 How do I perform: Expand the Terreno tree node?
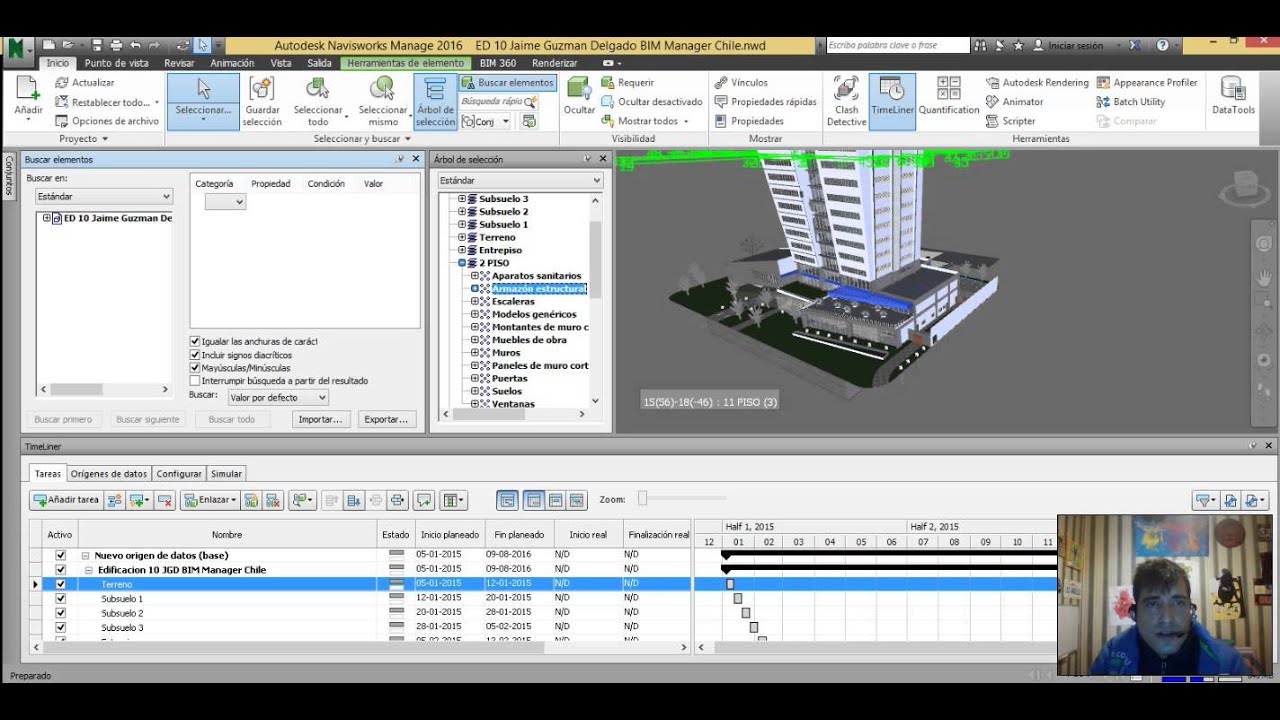pos(462,237)
